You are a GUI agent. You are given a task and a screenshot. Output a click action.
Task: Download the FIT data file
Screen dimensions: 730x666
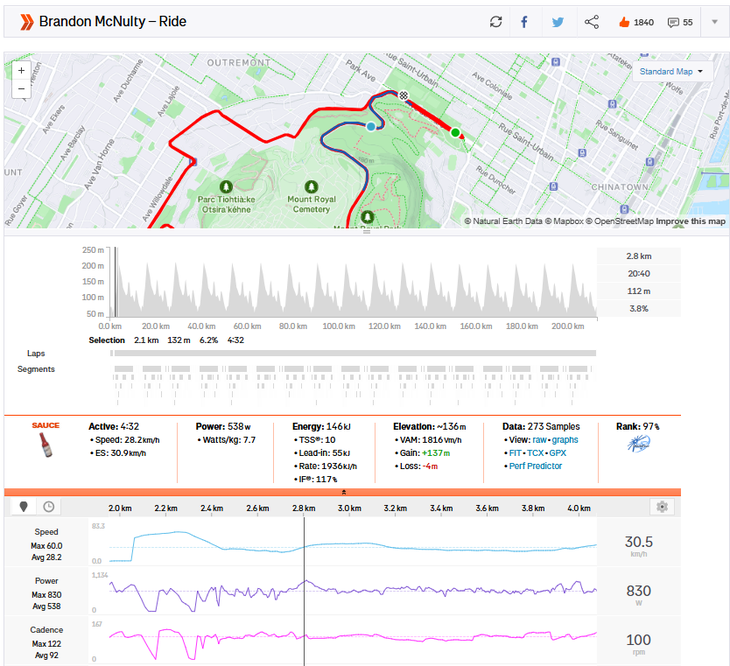pyautogui.click(x=517, y=453)
